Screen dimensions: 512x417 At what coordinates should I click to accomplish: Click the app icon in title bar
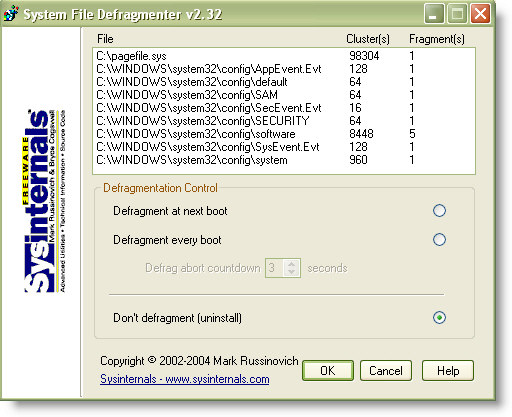[x=11, y=14]
